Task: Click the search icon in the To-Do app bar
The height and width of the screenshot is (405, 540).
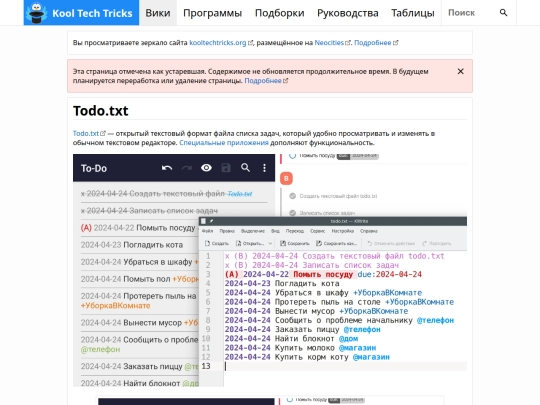Action: click(x=245, y=168)
